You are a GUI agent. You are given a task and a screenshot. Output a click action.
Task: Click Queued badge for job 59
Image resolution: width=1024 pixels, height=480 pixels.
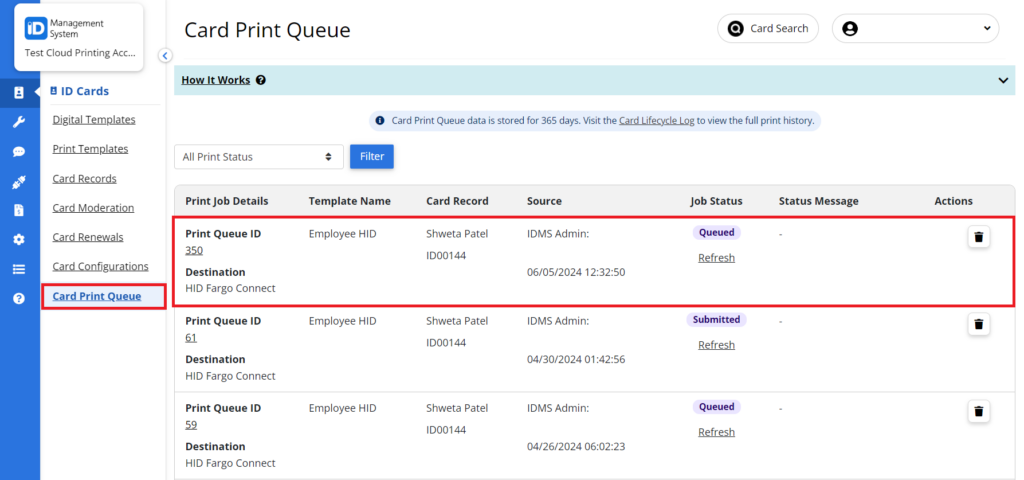(x=716, y=407)
